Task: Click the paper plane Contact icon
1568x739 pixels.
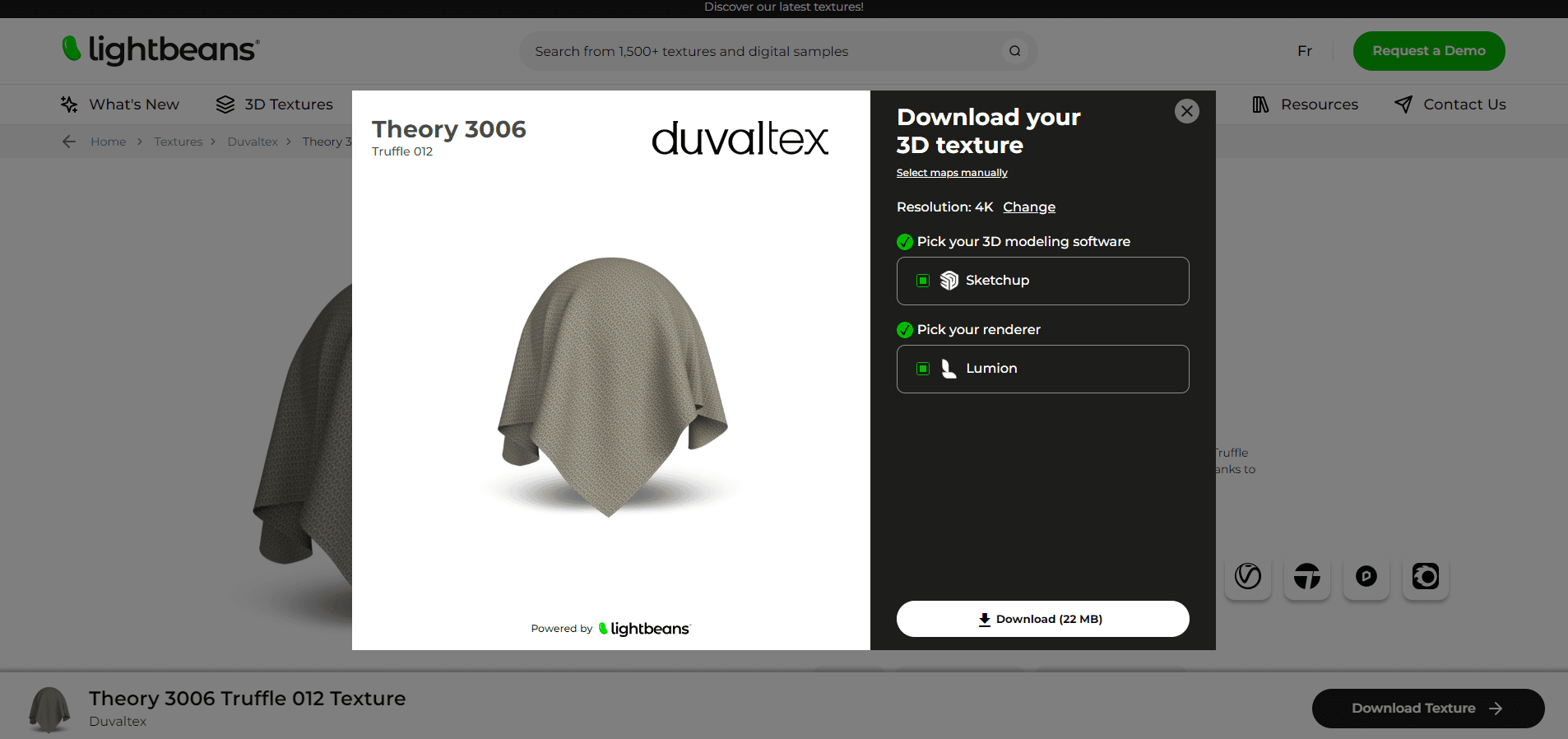Action: point(1403,105)
